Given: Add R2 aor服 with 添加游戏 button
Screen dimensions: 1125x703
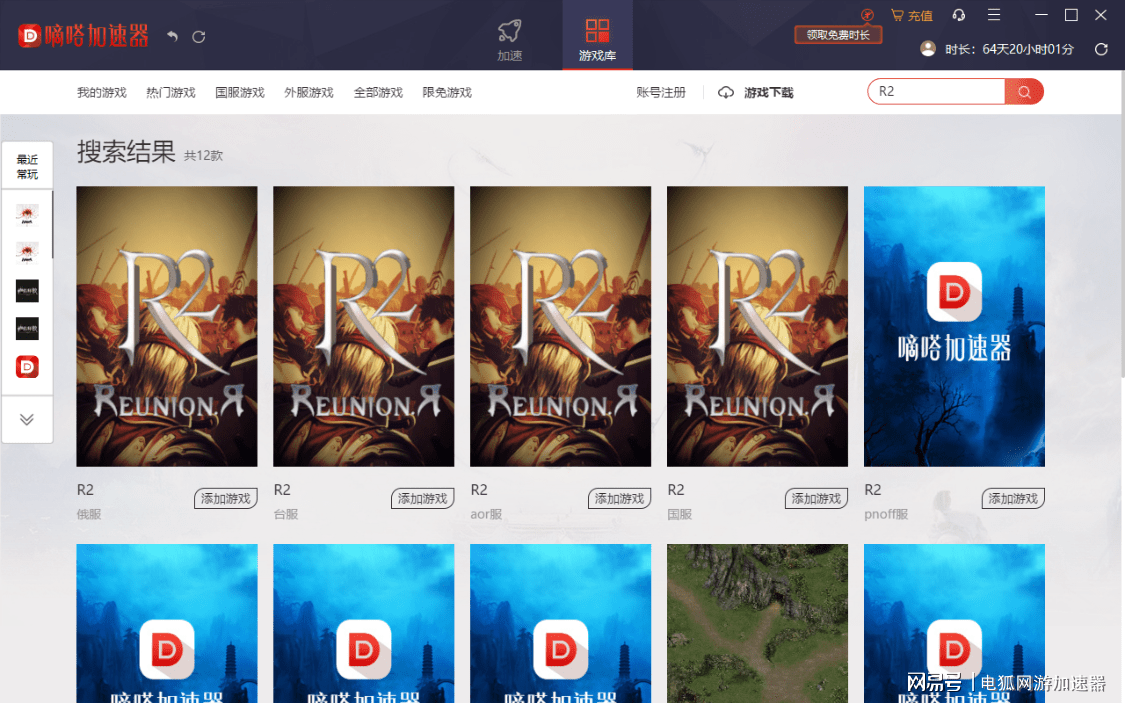Looking at the screenshot, I should pos(619,499).
